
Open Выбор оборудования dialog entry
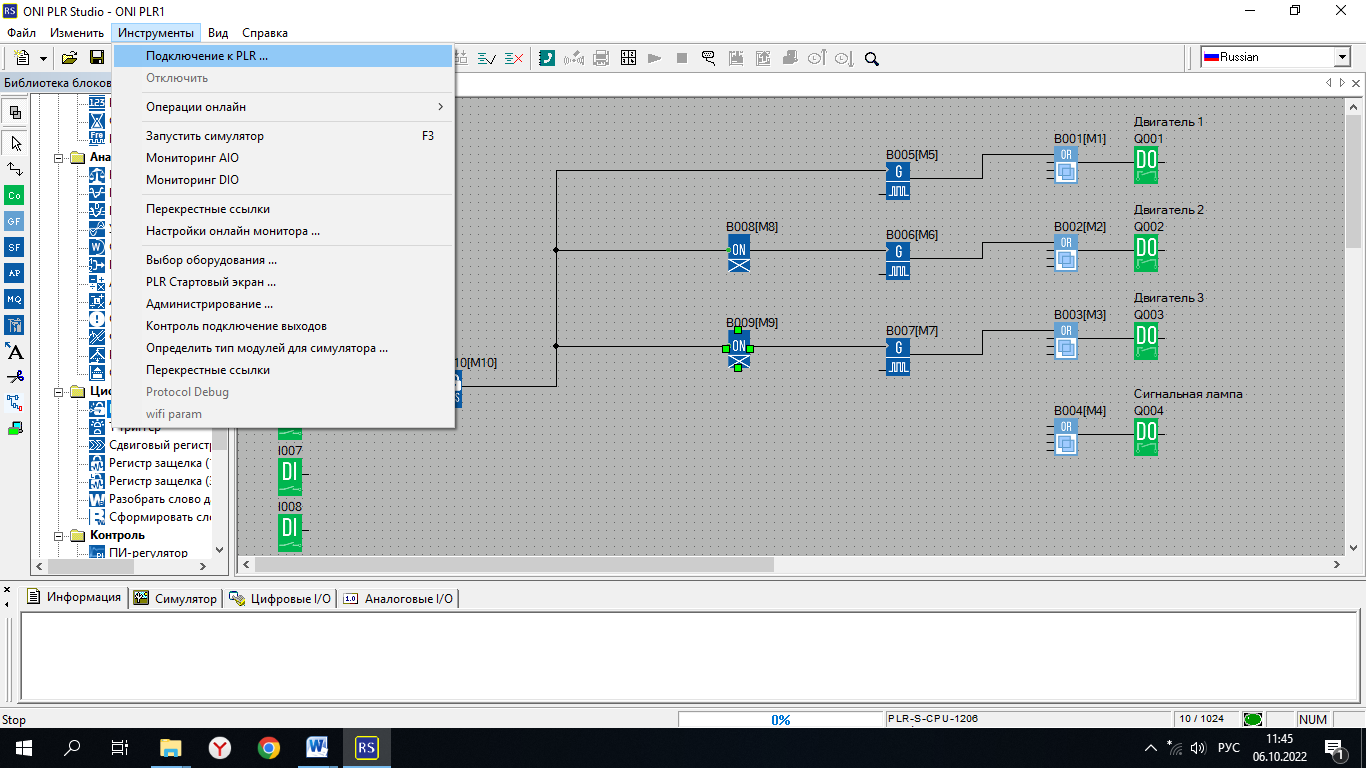283,260
